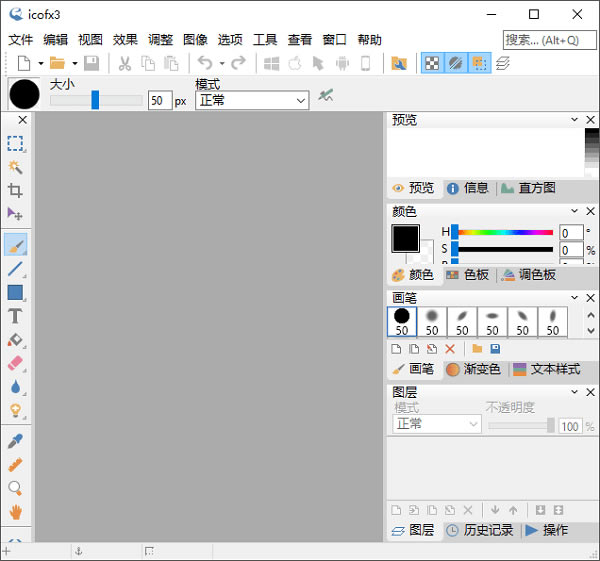600x561 pixels.
Task: Click the brush size px input field
Action: [x=159, y=100]
